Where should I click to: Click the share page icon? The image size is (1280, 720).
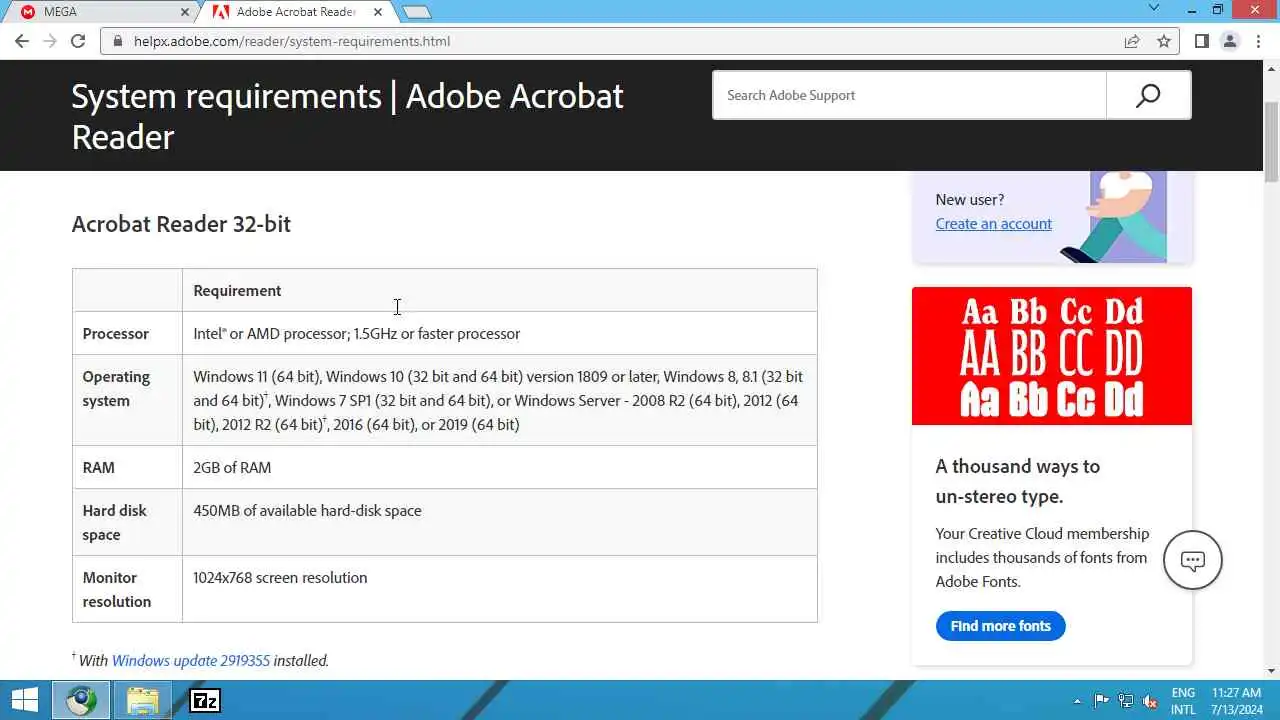pos(1132,41)
